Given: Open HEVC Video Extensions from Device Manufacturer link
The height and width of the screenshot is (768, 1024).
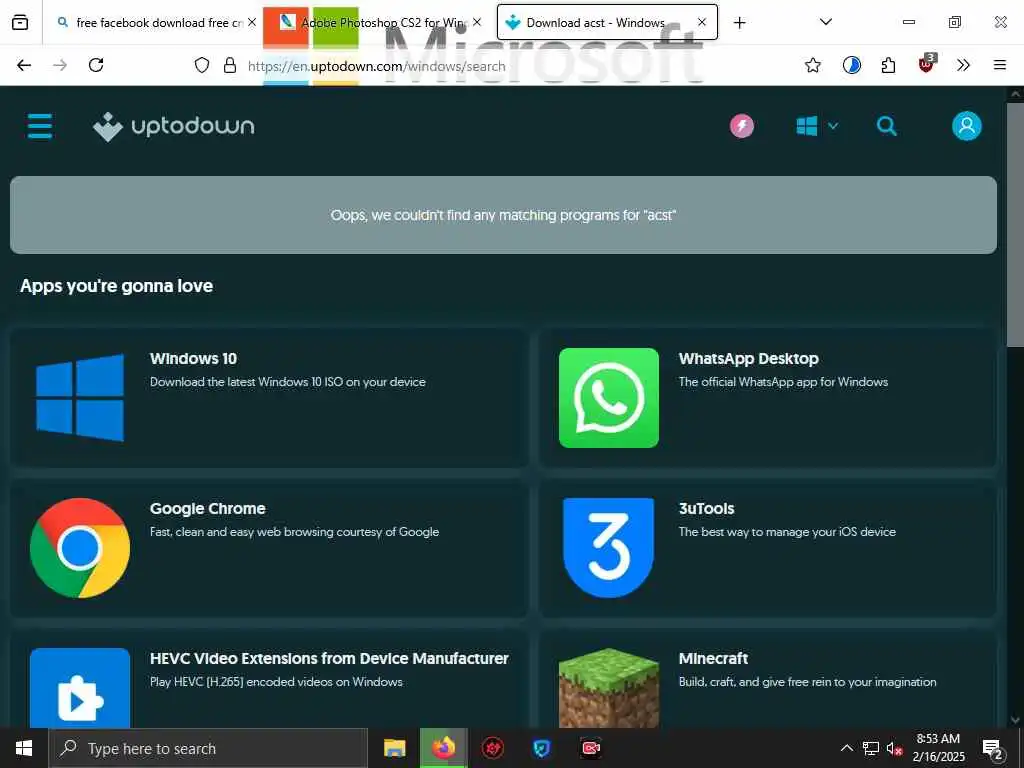Looking at the screenshot, I should (329, 658).
